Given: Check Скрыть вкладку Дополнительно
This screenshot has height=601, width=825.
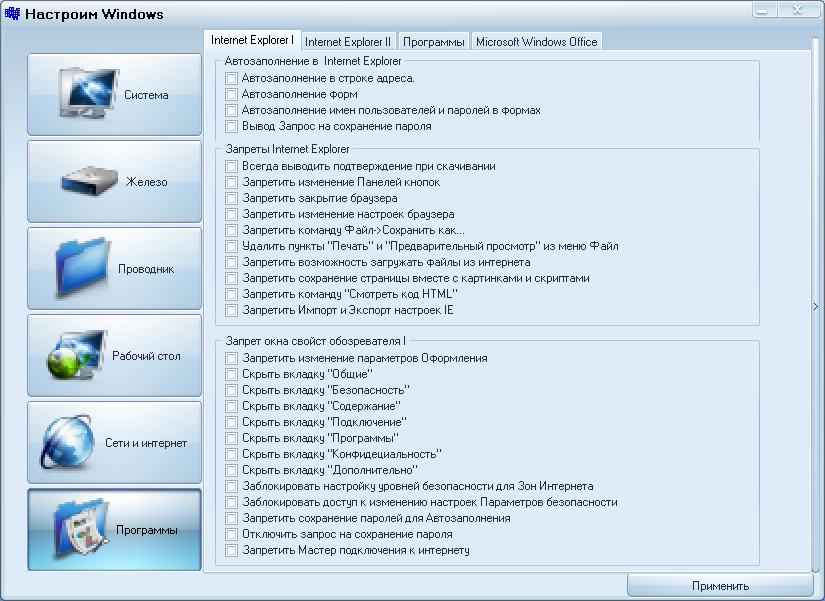Looking at the screenshot, I should coord(231,470).
